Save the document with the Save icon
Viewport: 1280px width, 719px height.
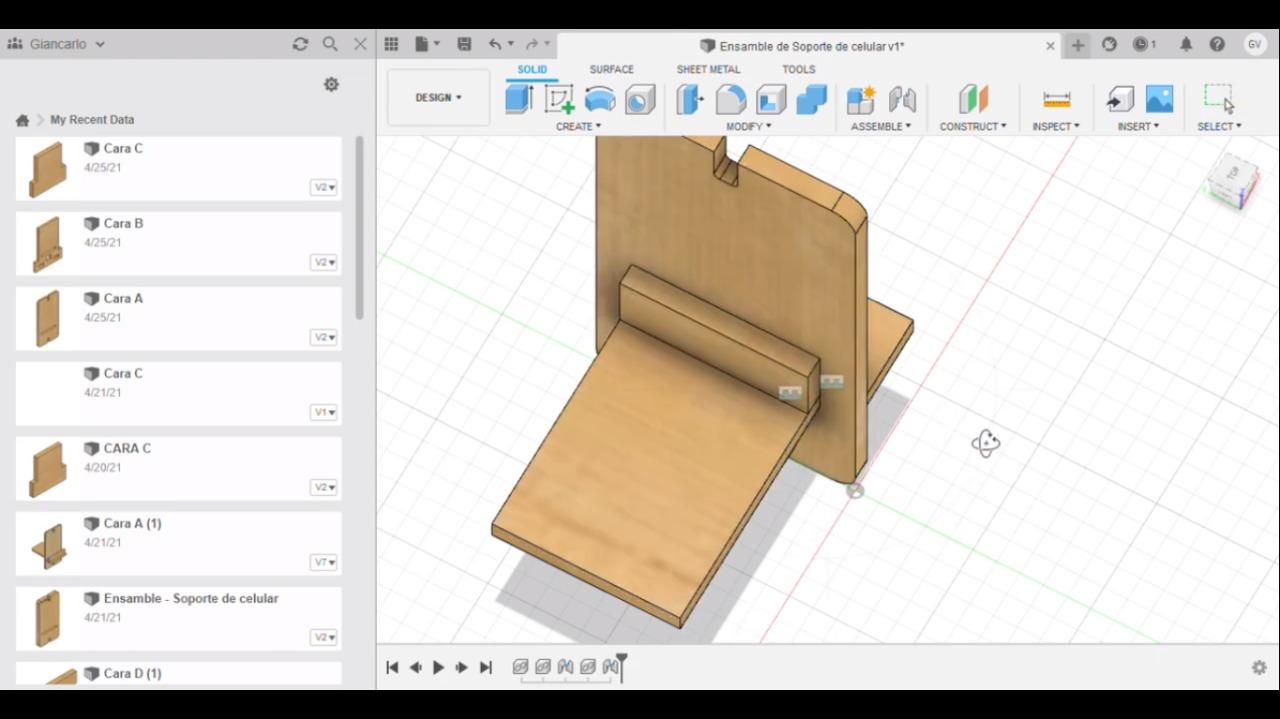(464, 44)
